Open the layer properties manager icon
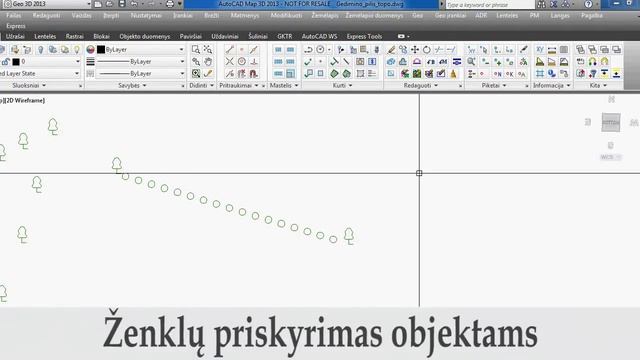Image resolution: width=640 pixels, height=360 pixels. [x=3, y=49]
